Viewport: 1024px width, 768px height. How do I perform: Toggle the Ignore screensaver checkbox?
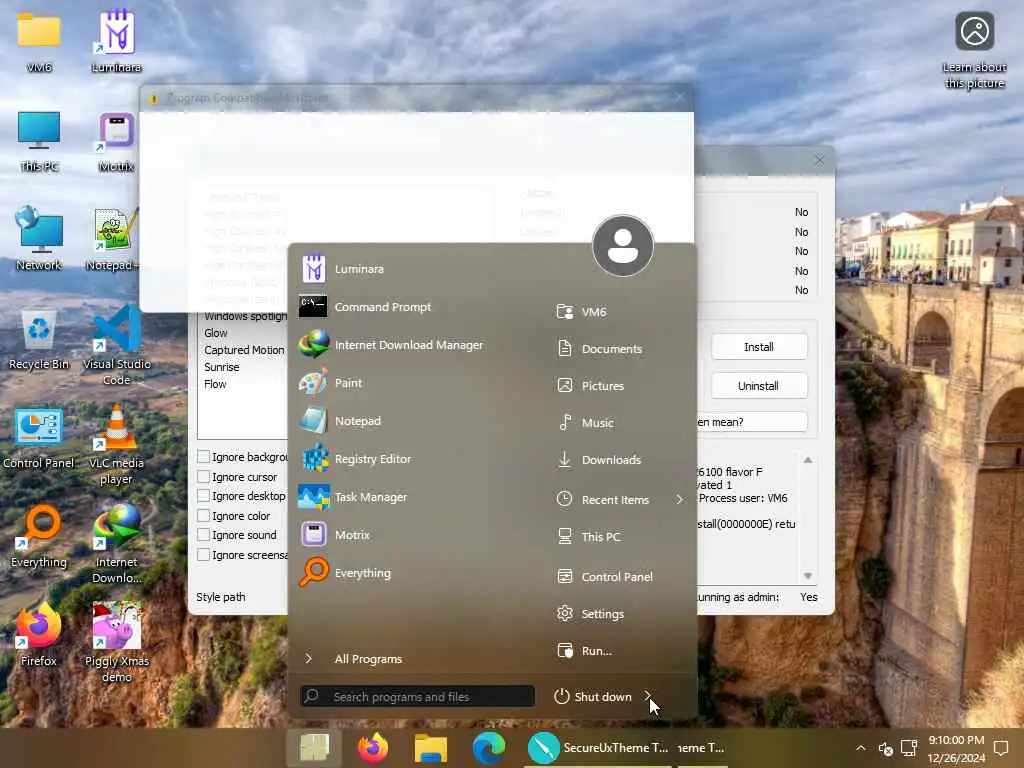204,554
